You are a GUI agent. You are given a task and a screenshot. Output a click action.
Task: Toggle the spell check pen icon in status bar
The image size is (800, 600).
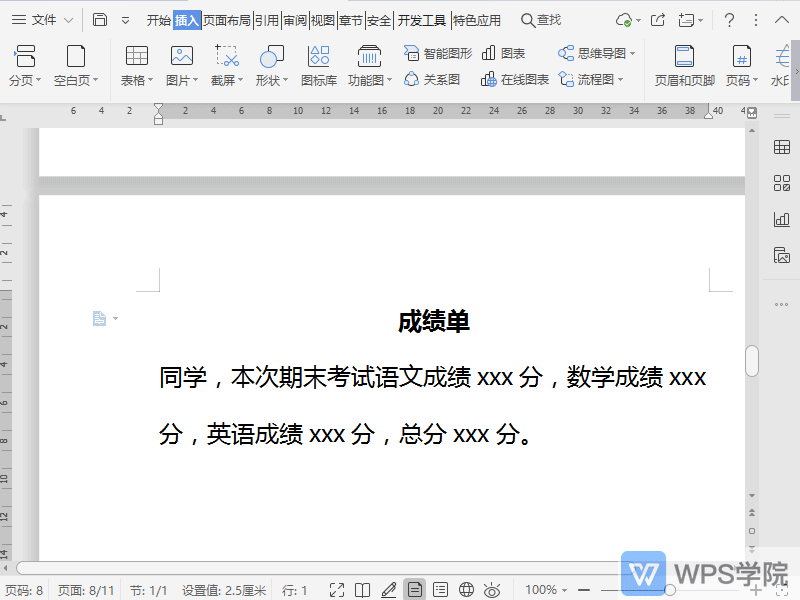click(x=391, y=589)
